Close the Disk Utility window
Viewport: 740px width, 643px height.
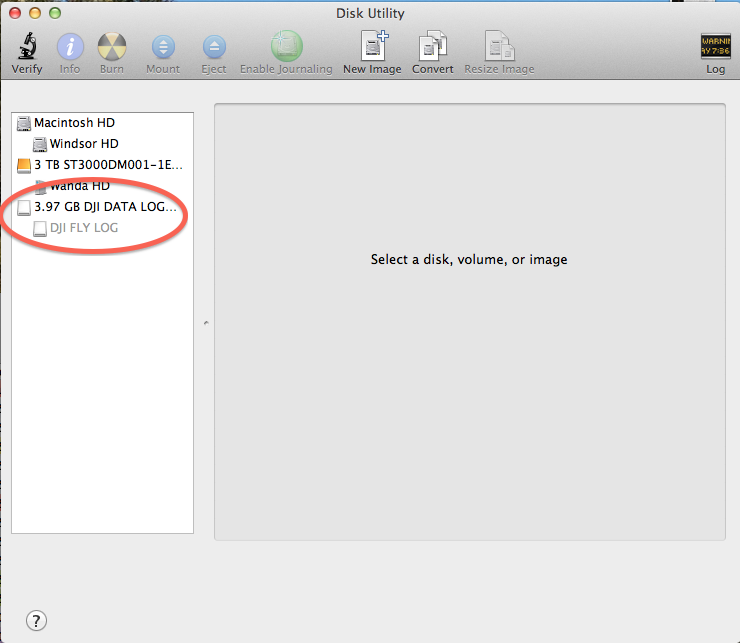tap(15, 13)
